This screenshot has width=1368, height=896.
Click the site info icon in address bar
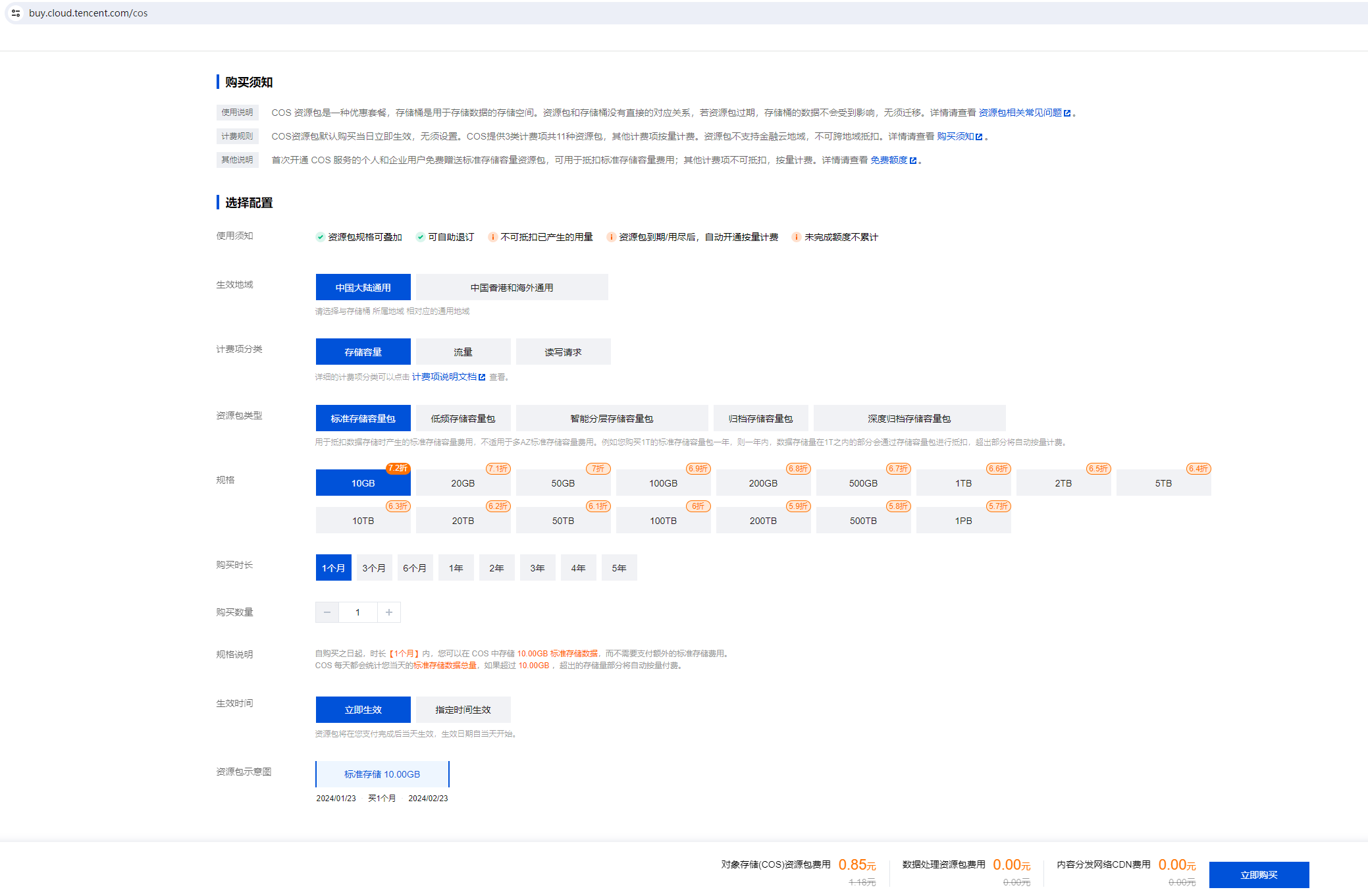pyautogui.click(x=16, y=13)
